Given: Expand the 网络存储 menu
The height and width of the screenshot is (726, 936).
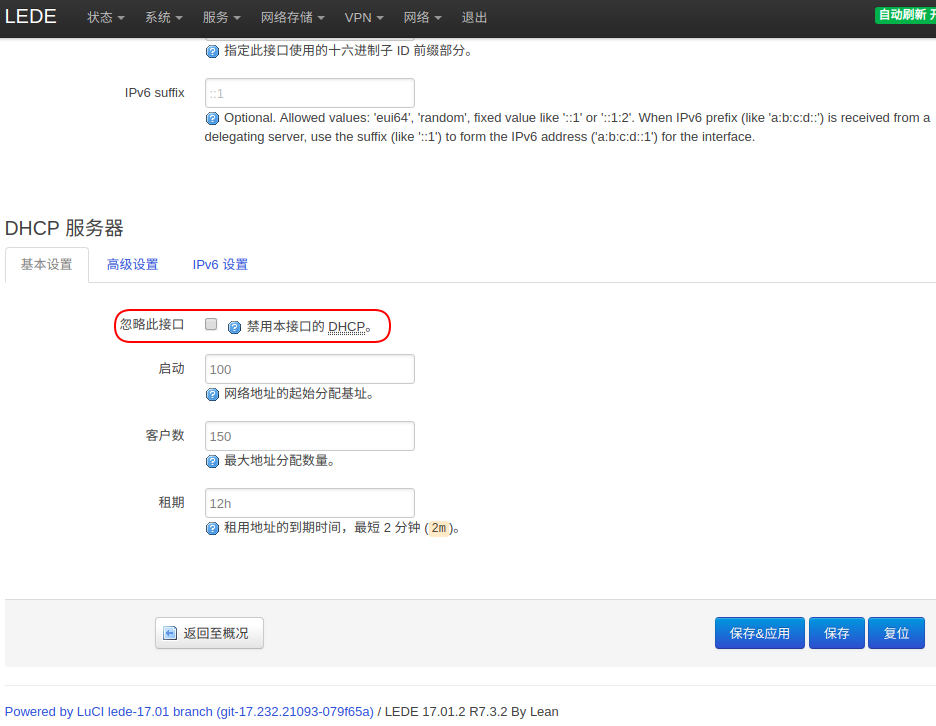Looking at the screenshot, I should click(293, 18).
